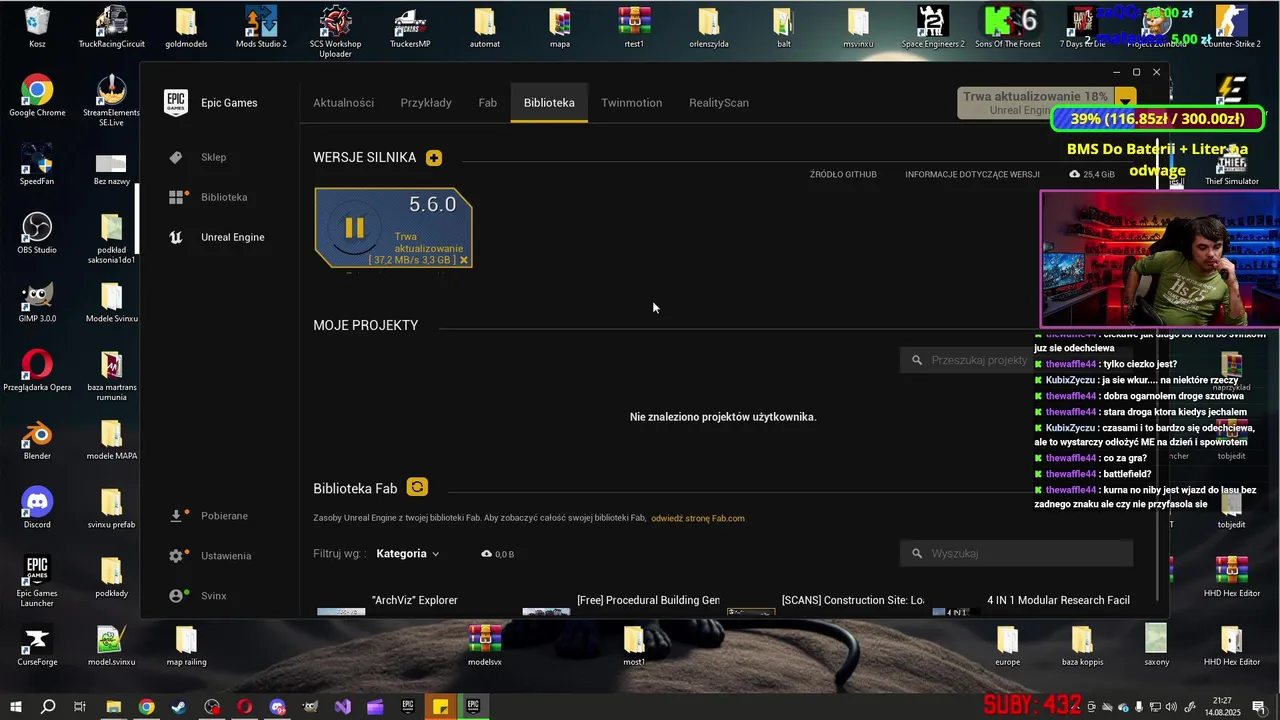The width and height of the screenshot is (1280, 720).
Task: Switch to the Aktualności tab
Action: tap(343, 103)
